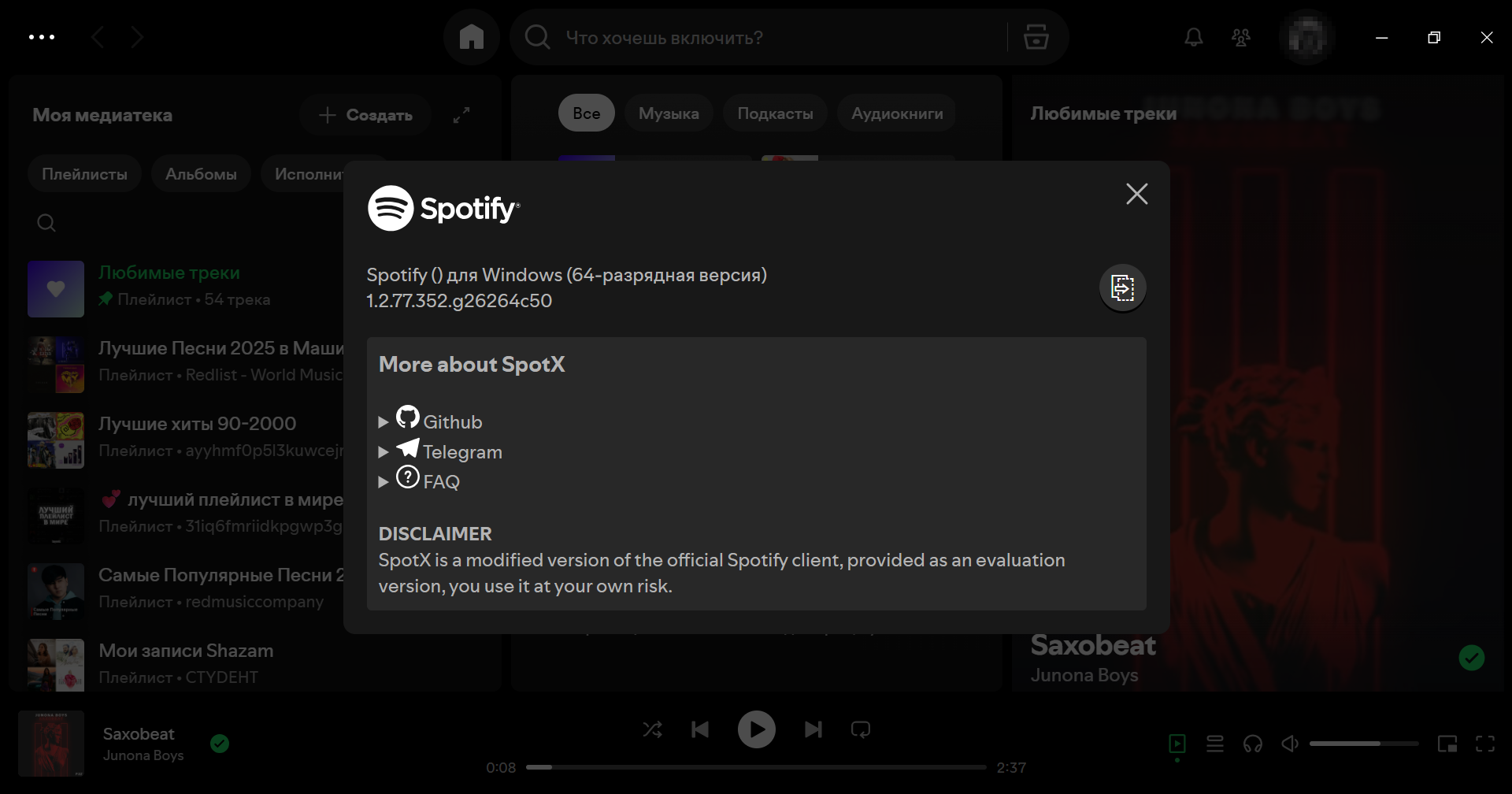Click the Создать button

(x=365, y=115)
